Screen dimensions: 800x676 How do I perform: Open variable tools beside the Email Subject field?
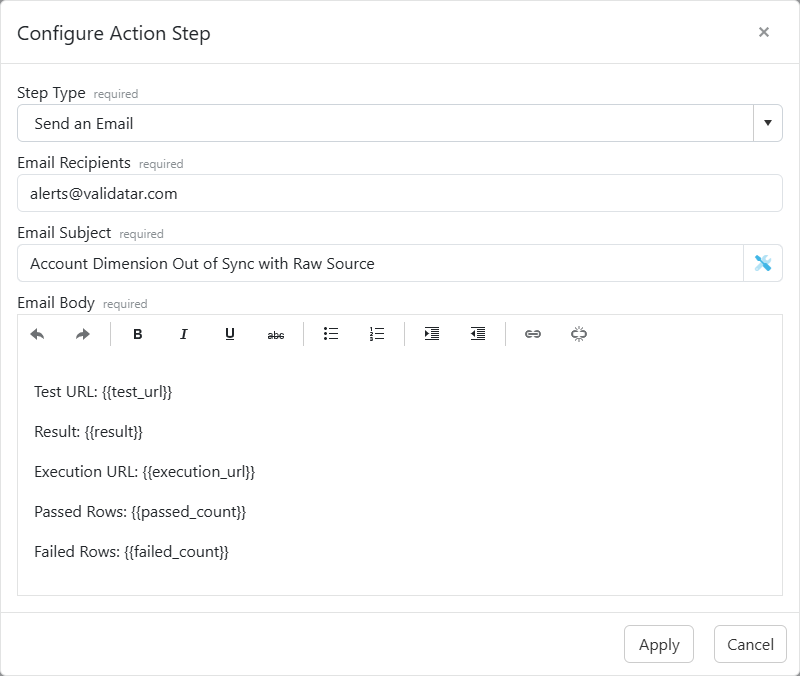[x=763, y=262]
